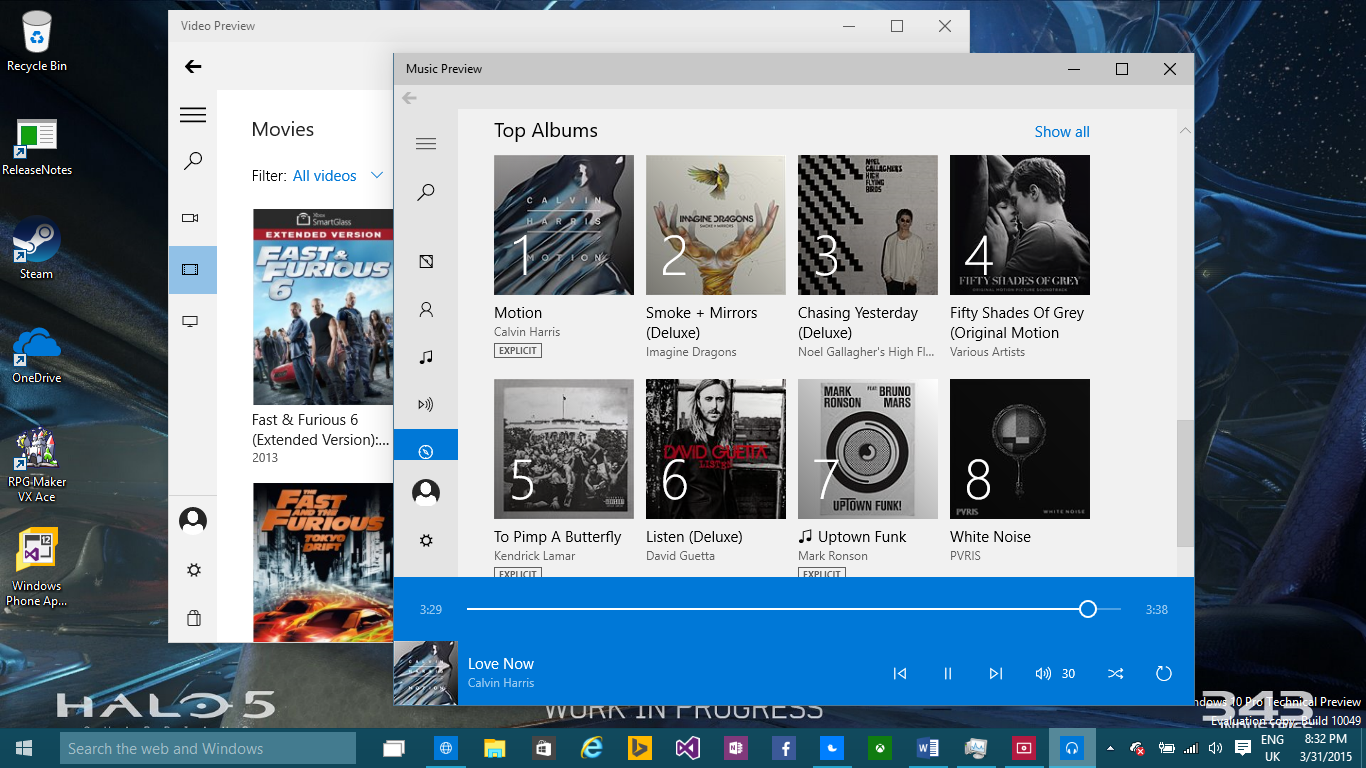Open Songs view music-note icon
The width and height of the screenshot is (1366, 768).
coord(426,357)
